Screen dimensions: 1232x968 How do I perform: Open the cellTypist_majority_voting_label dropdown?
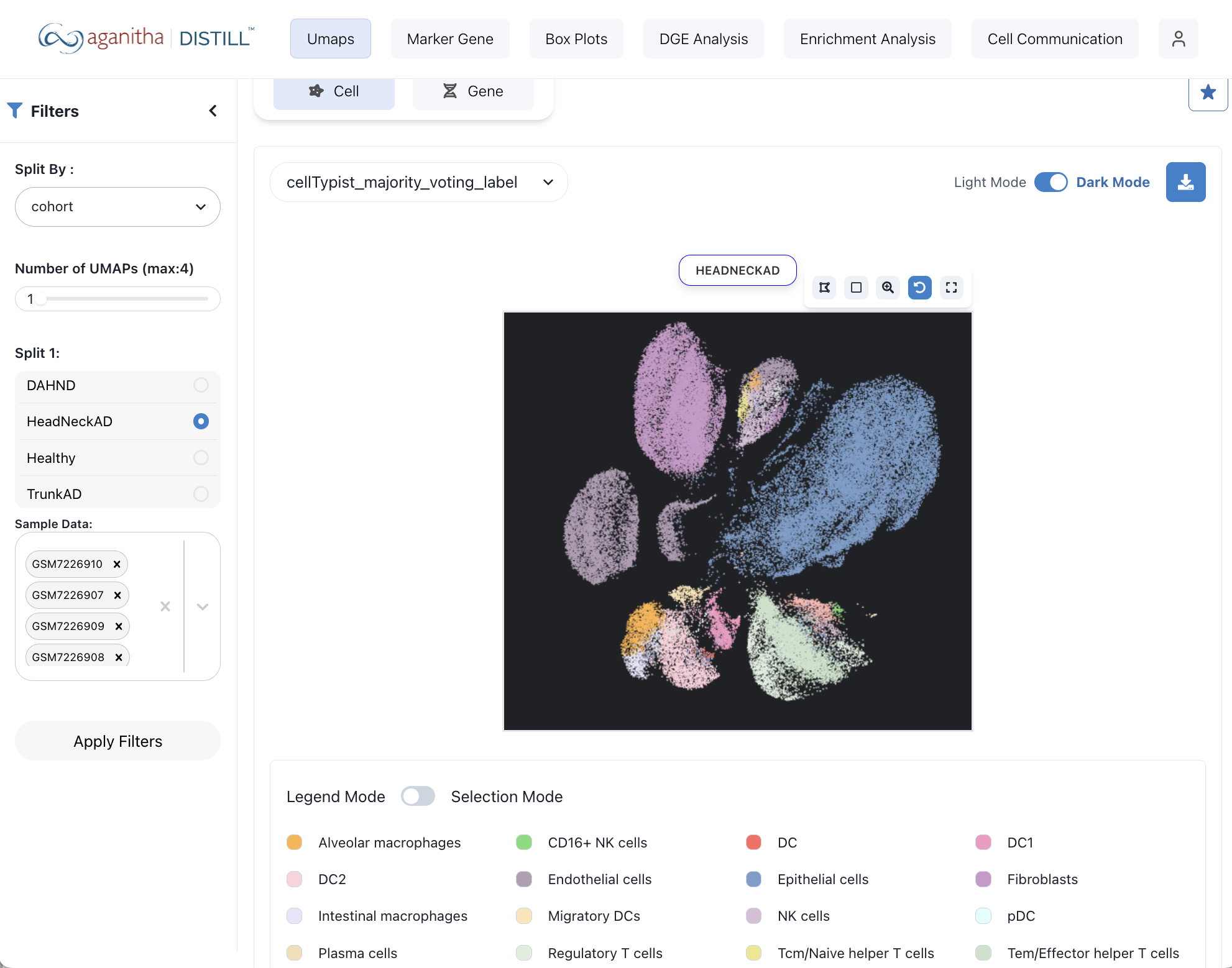click(x=418, y=182)
